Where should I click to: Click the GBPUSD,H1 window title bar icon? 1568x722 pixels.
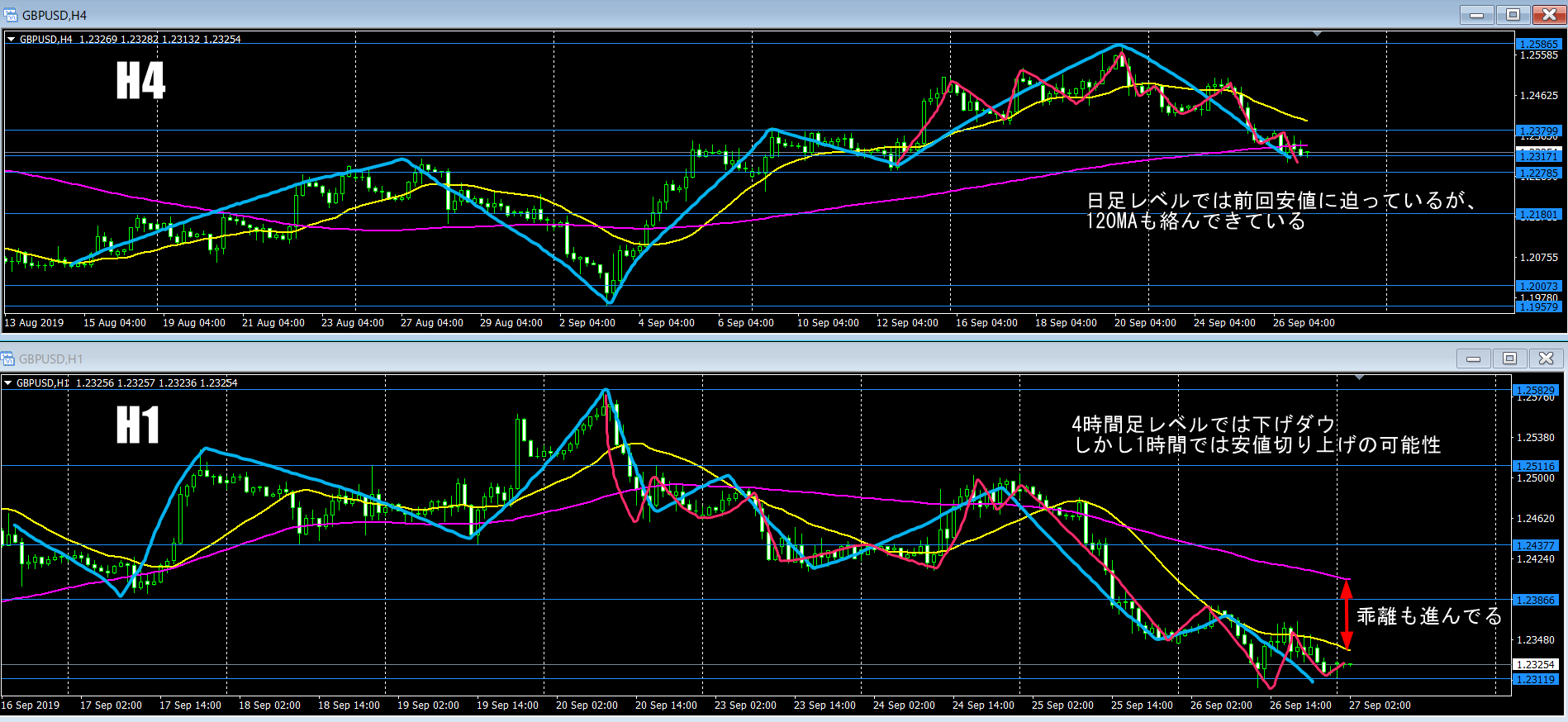7,359
